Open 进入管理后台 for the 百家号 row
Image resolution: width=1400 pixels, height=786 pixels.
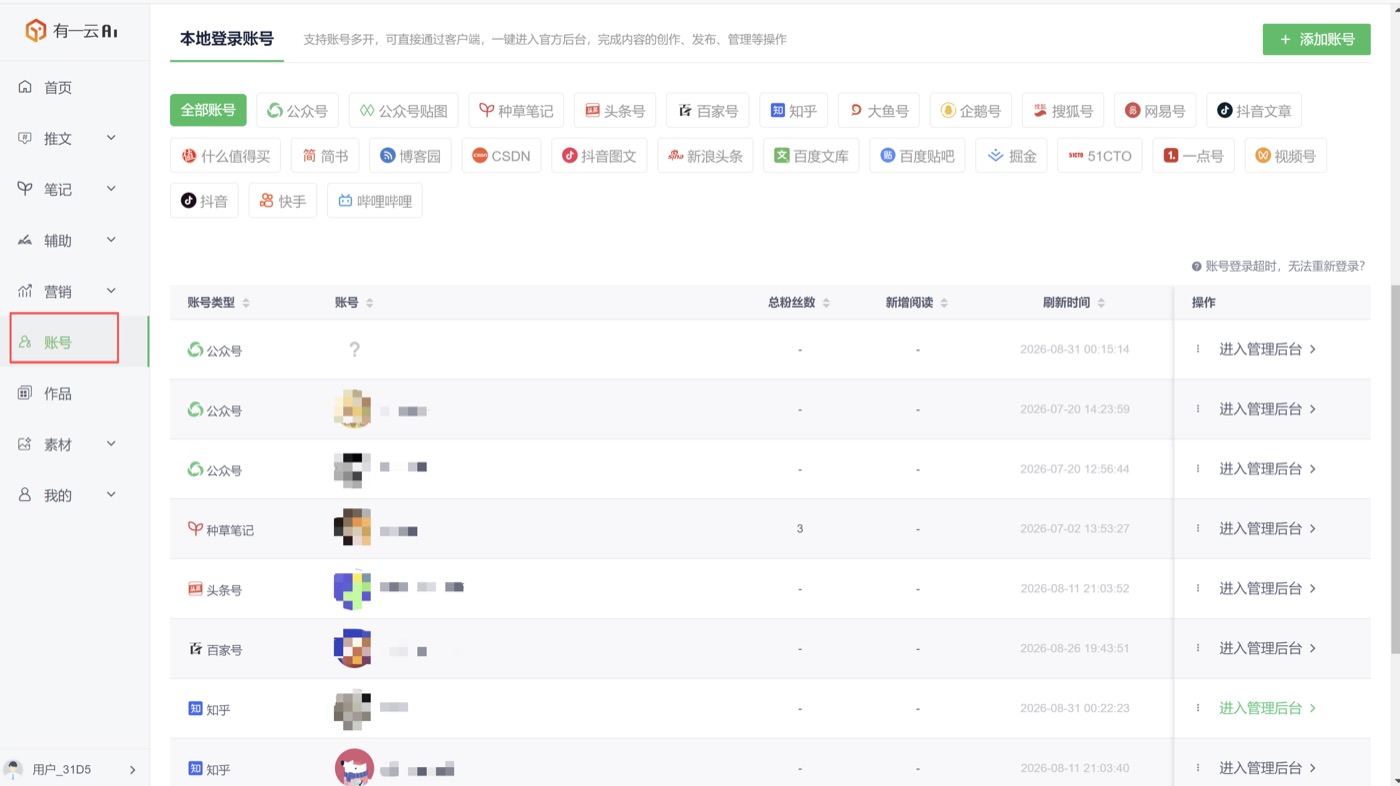pos(1268,648)
